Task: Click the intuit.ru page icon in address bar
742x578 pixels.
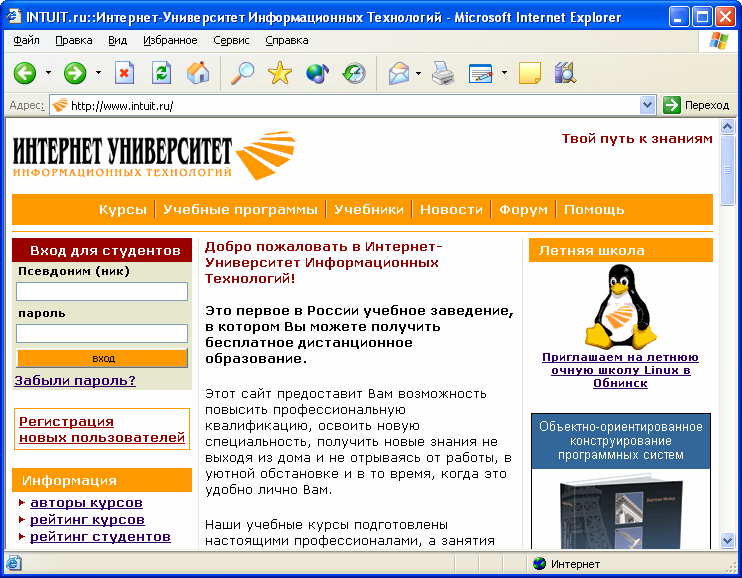Action: pyautogui.click(x=60, y=105)
